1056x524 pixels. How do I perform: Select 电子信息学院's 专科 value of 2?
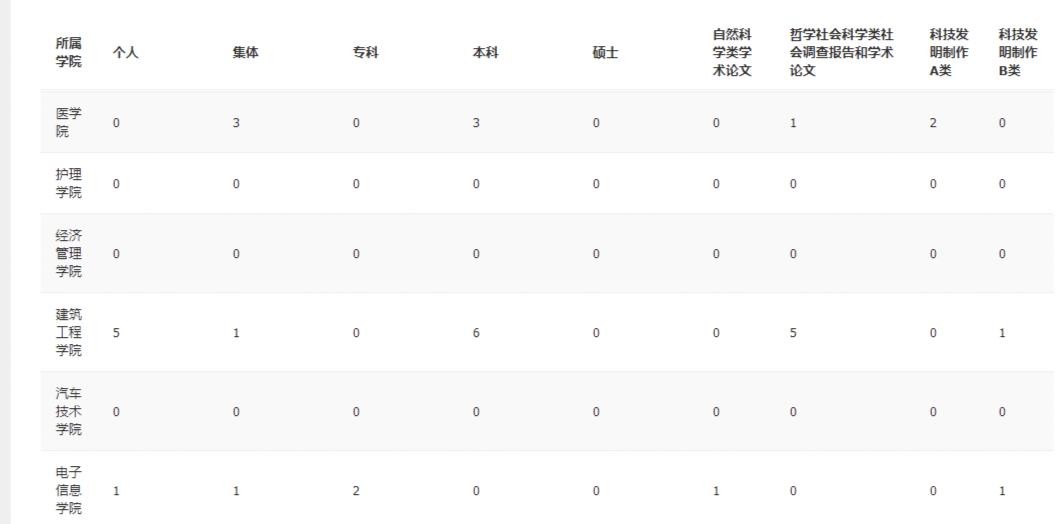click(356, 491)
